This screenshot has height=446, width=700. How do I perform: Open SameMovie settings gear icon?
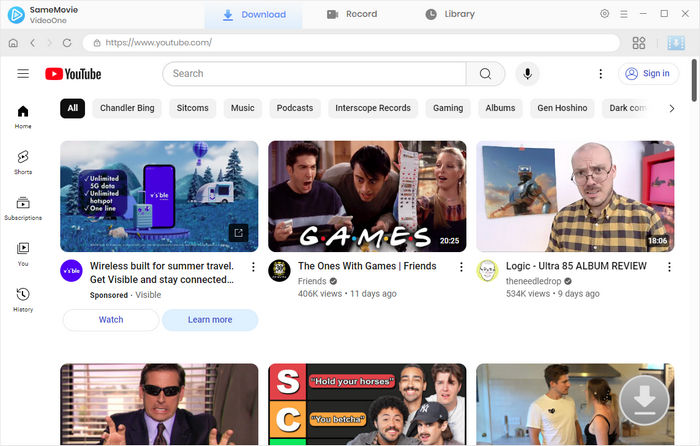(604, 14)
